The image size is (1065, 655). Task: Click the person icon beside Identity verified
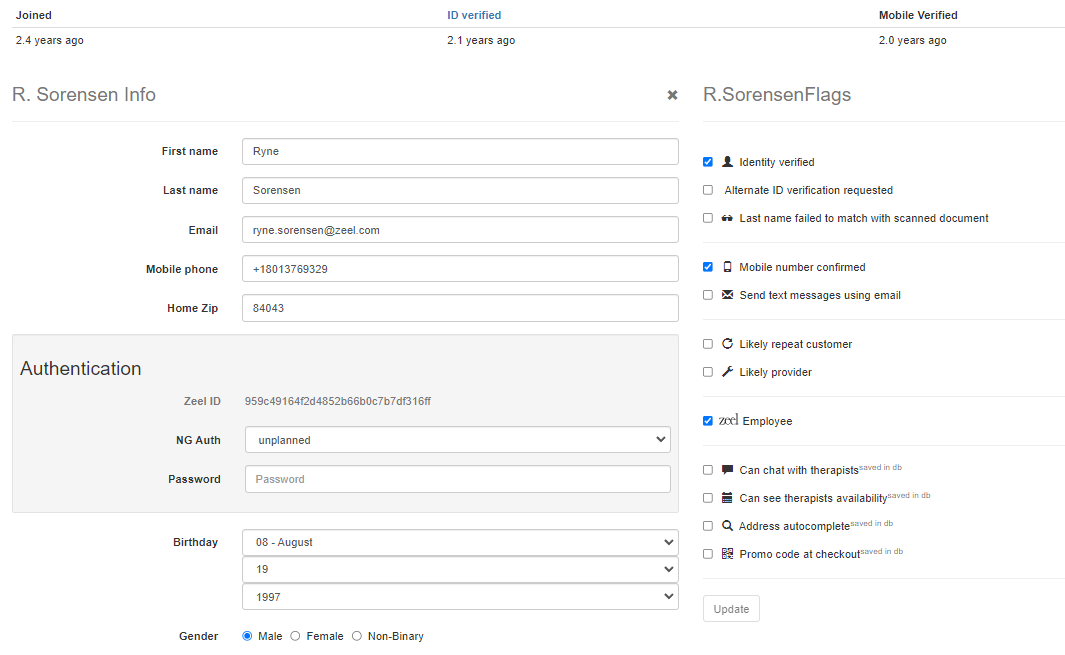[727, 162]
